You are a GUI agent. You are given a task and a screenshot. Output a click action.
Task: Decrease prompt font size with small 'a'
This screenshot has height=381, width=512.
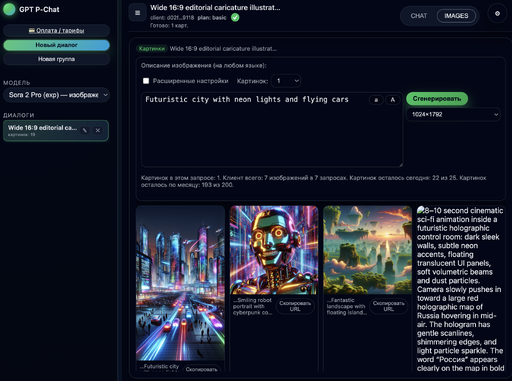(376, 100)
